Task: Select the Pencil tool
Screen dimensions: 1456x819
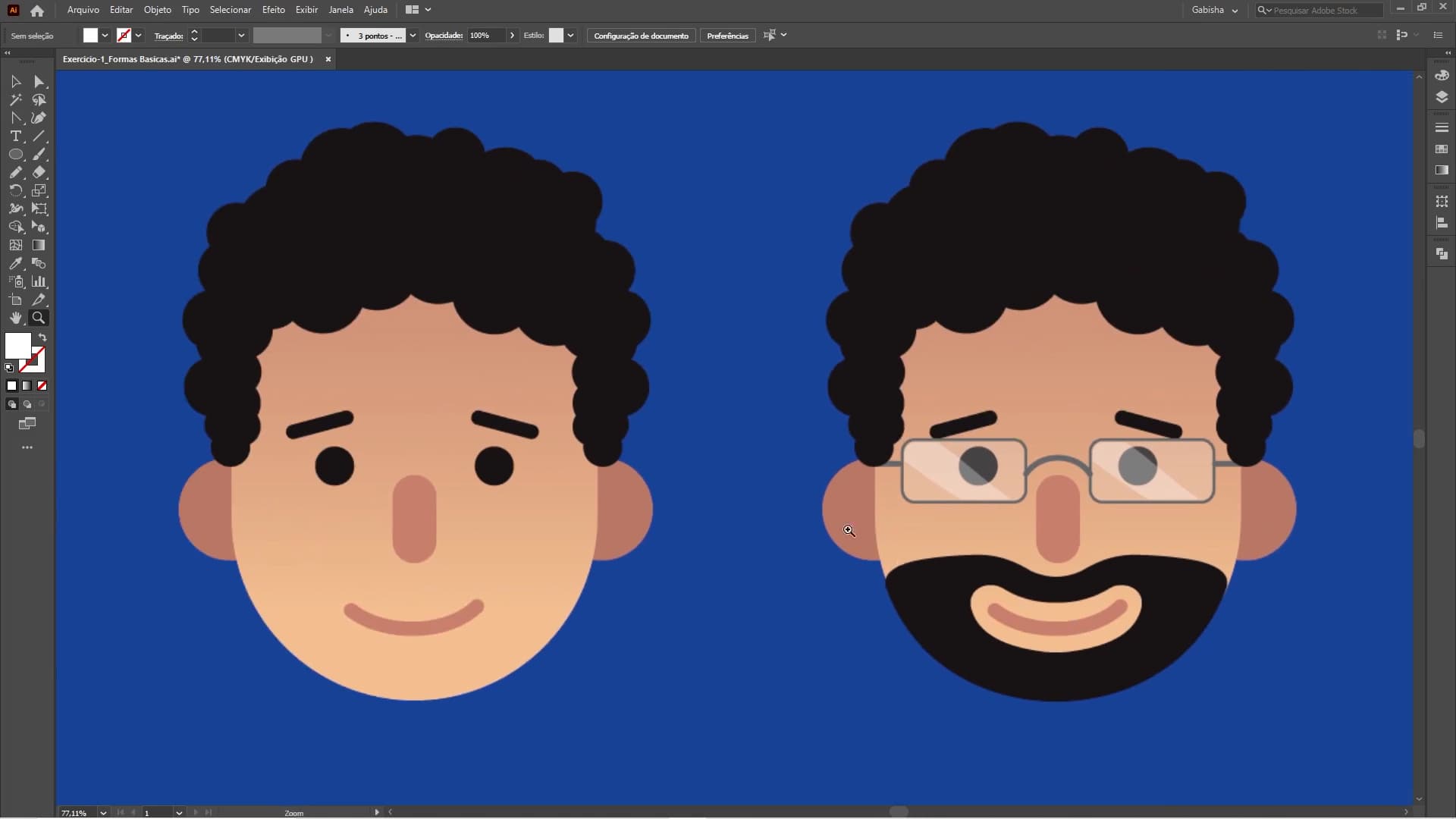Action: 16,172
